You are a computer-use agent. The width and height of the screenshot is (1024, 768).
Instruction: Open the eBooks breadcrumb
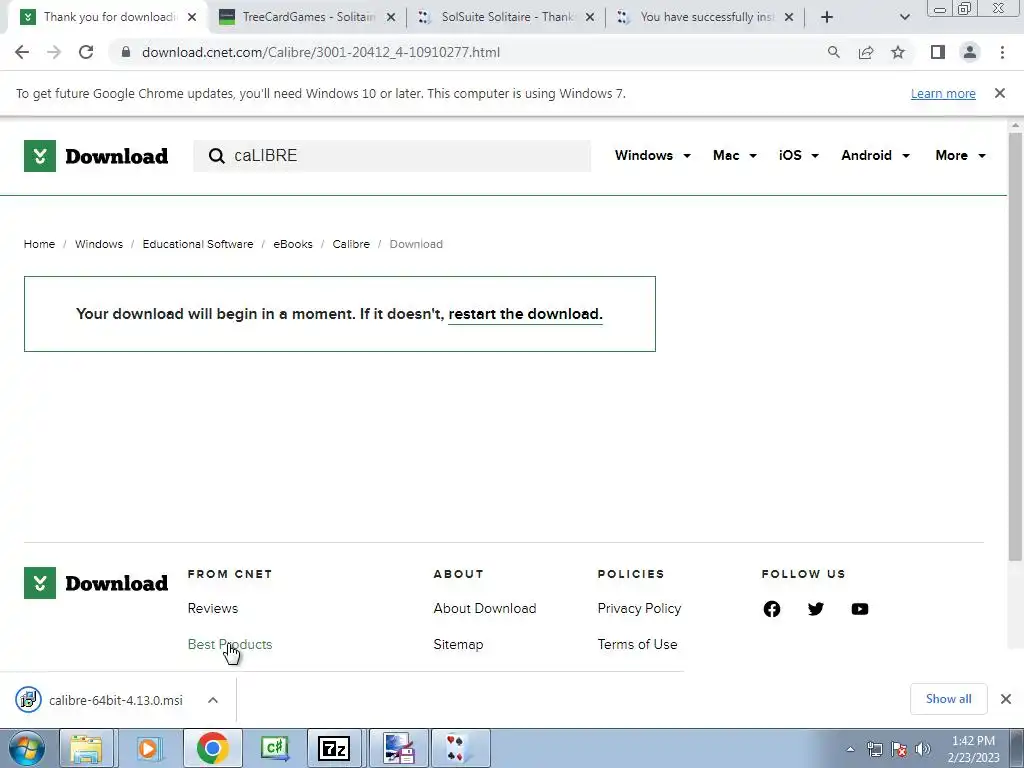click(293, 244)
